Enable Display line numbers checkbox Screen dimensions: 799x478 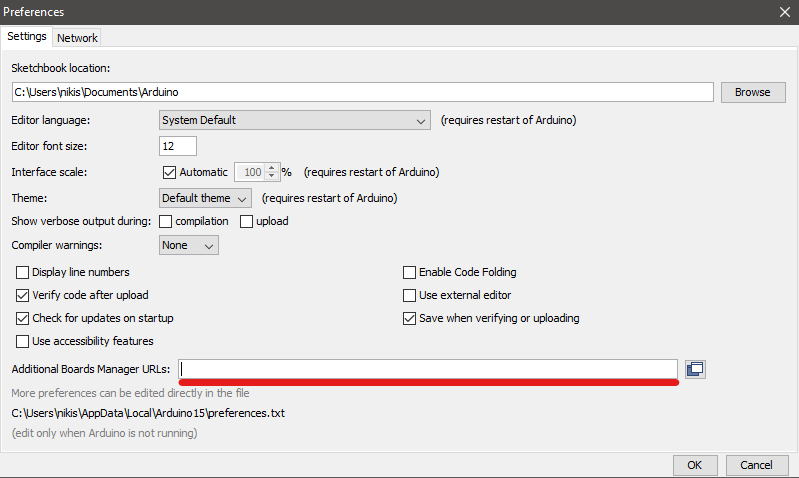[23, 272]
